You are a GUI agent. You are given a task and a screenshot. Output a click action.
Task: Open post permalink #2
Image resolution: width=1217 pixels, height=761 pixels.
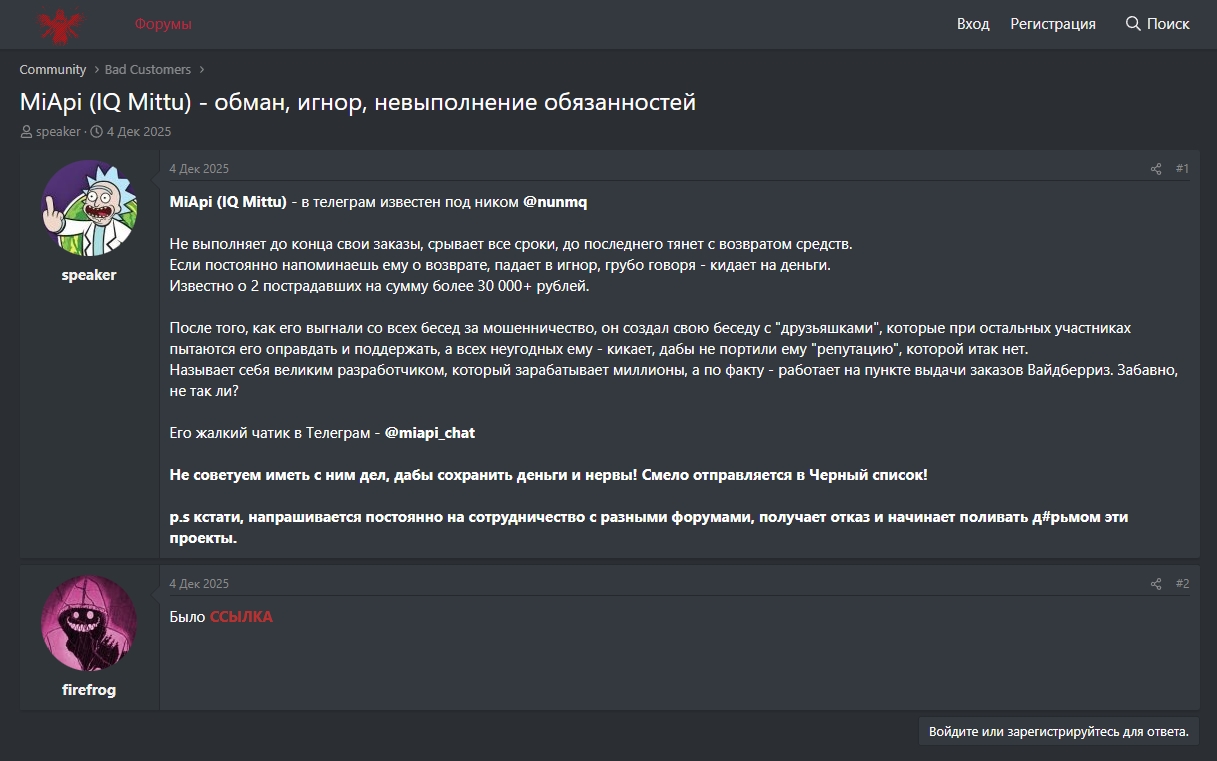pyautogui.click(x=1182, y=584)
